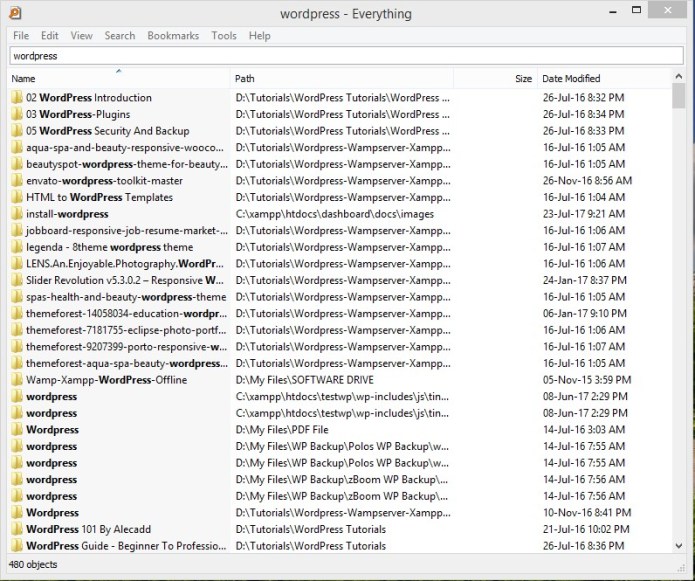695x581 pixels.
Task: Select the install-wordpress folder name
Action: click(67, 214)
